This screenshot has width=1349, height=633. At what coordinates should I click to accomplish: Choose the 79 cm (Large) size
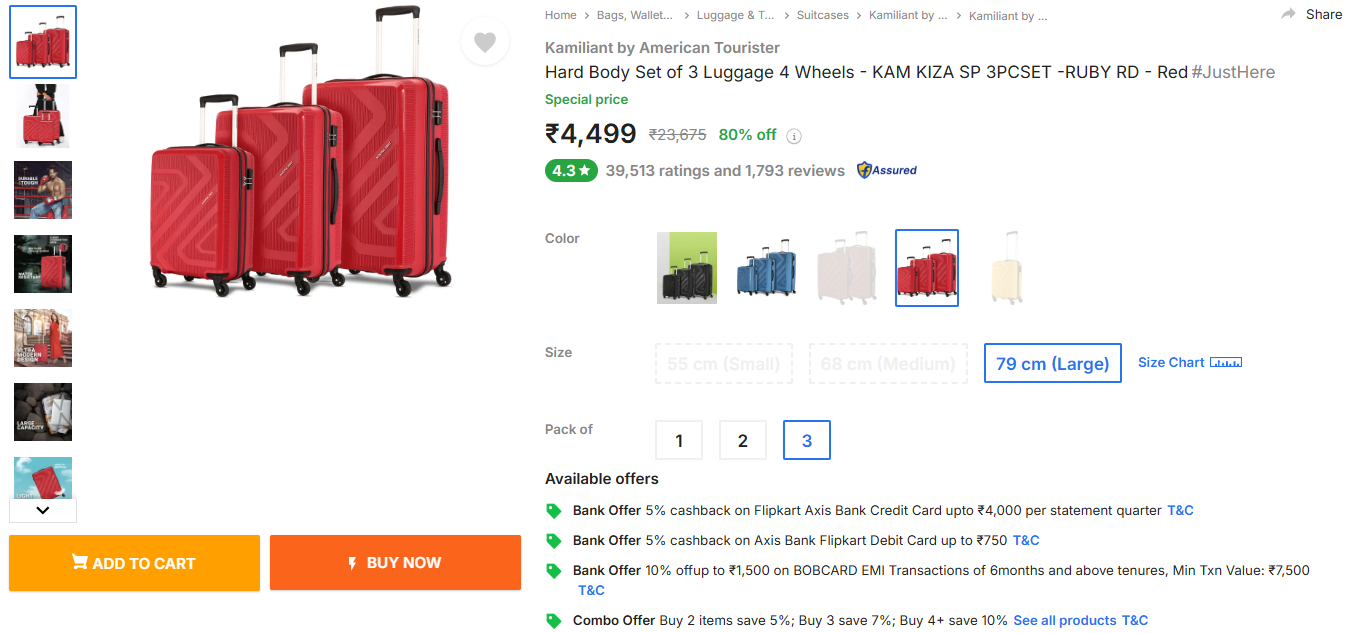pos(1053,364)
